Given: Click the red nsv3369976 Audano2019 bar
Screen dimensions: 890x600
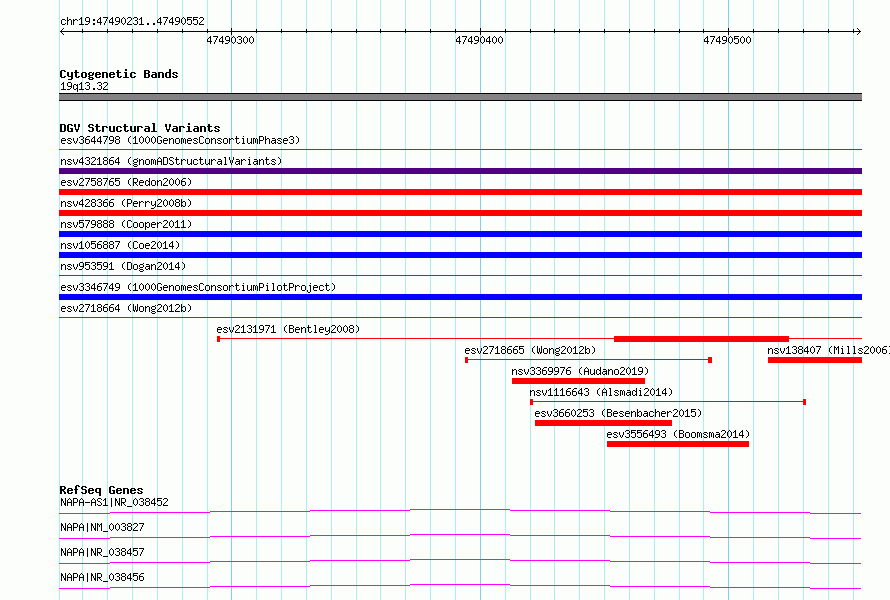Looking at the screenshot, I should point(578,381).
